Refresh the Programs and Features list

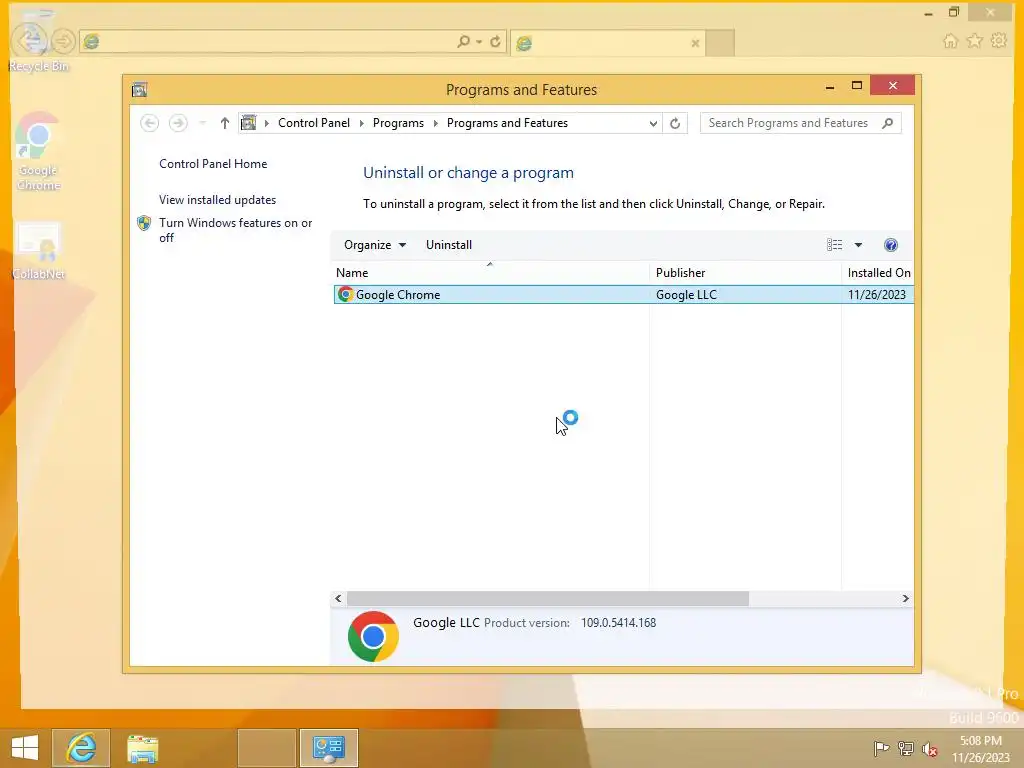click(x=675, y=123)
